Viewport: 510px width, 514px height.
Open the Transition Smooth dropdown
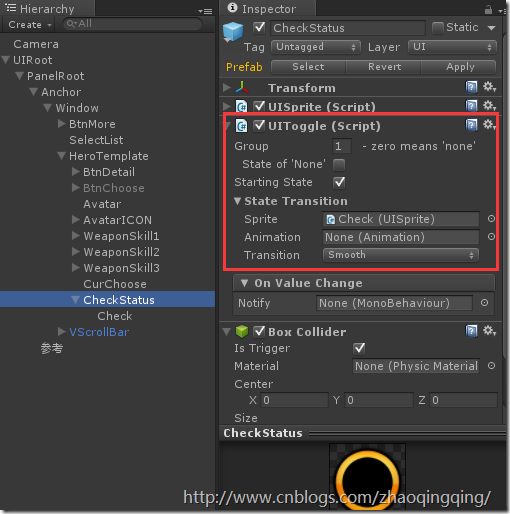(x=401, y=255)
